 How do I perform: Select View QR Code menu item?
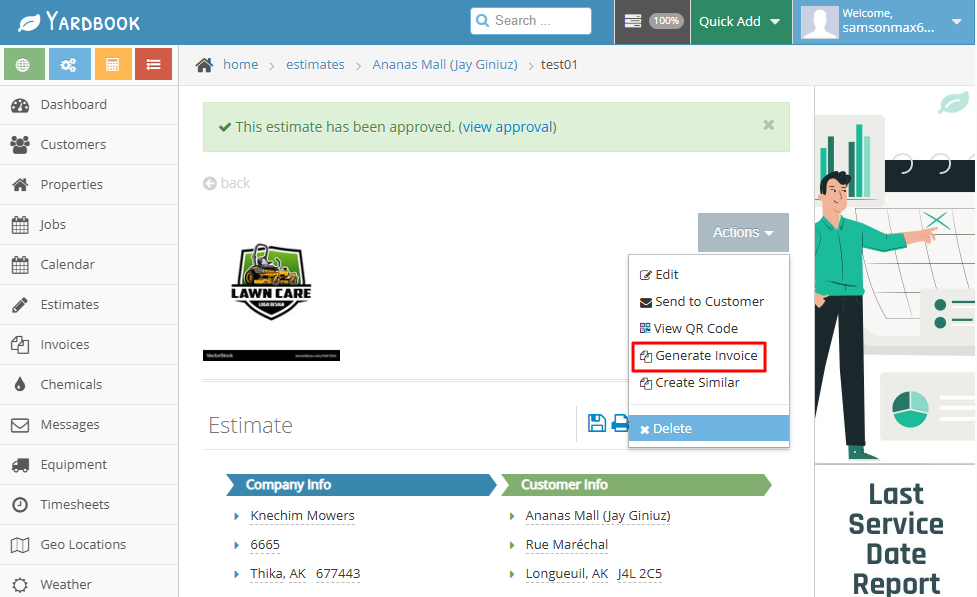coord(709,328)
